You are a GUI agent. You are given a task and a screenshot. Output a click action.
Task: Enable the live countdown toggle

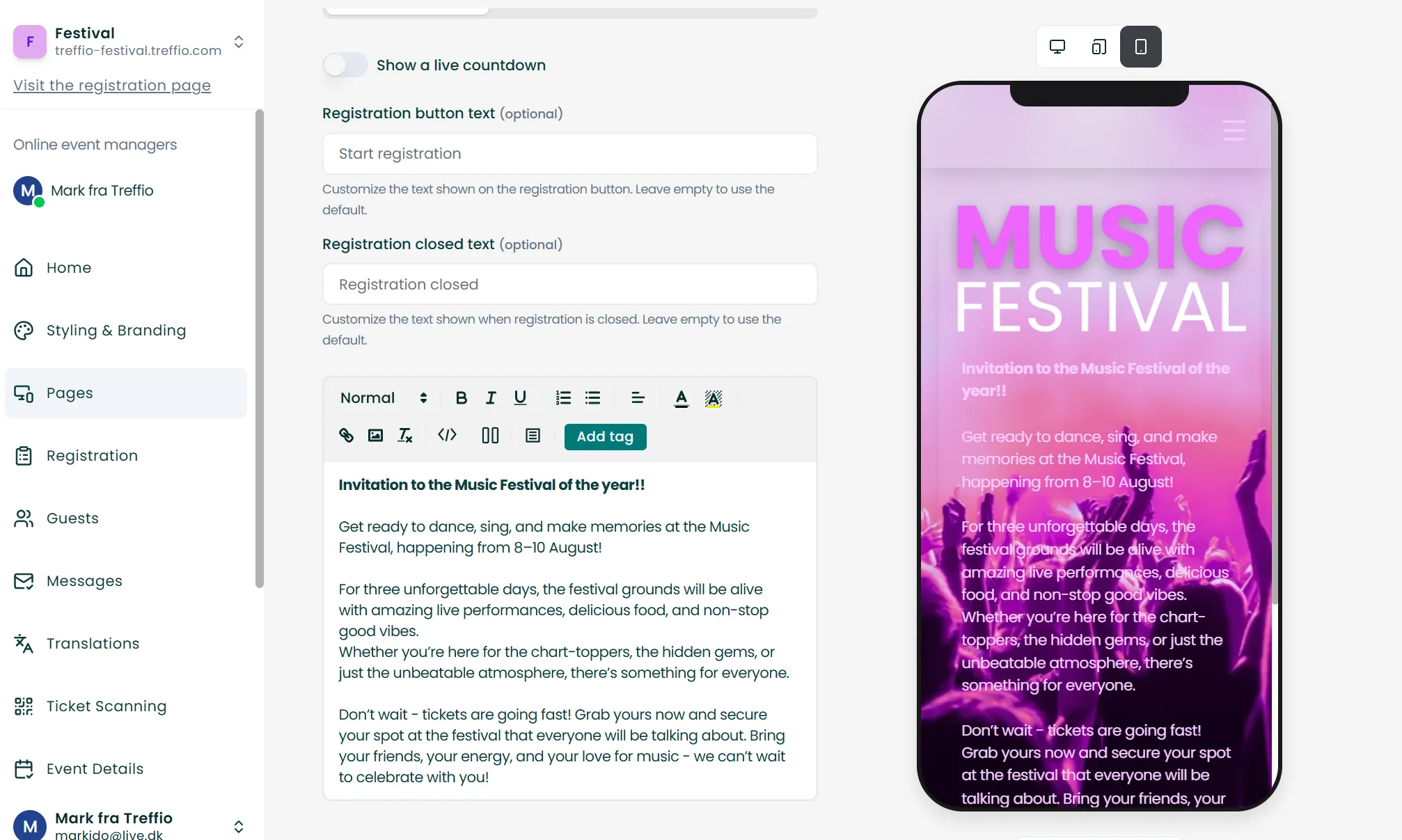[x=345, y=65]
